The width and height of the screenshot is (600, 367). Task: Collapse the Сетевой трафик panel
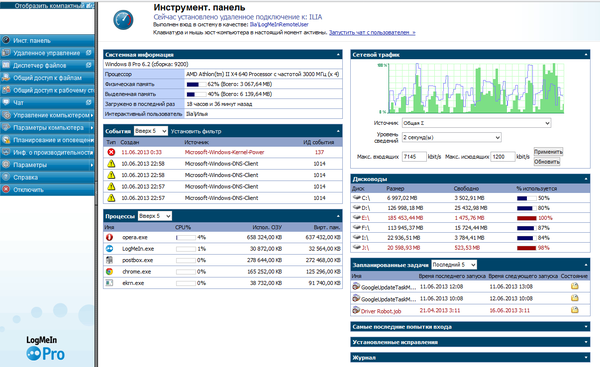pos(586,55)
